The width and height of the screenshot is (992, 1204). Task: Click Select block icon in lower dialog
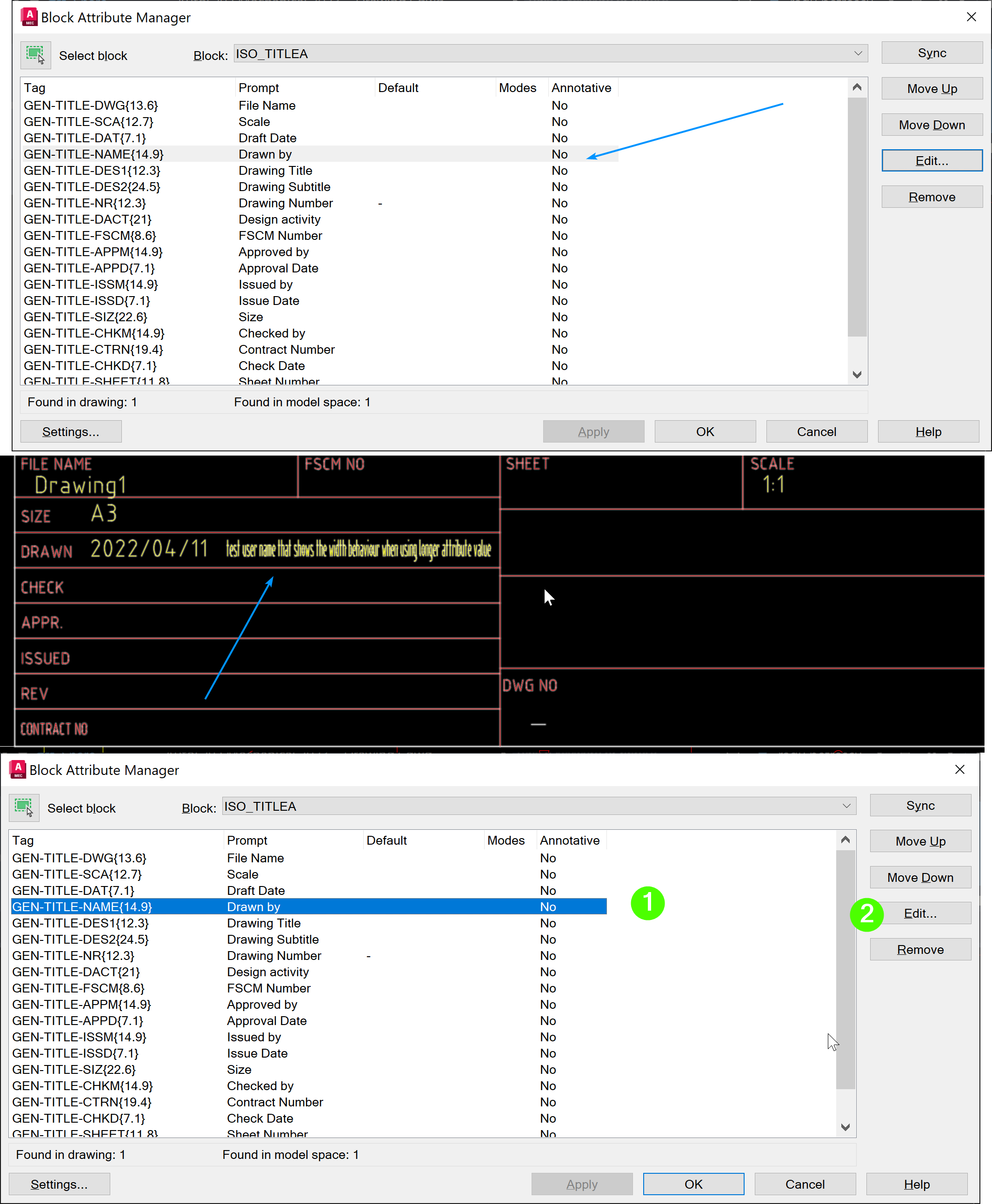[x=24, y=807]
